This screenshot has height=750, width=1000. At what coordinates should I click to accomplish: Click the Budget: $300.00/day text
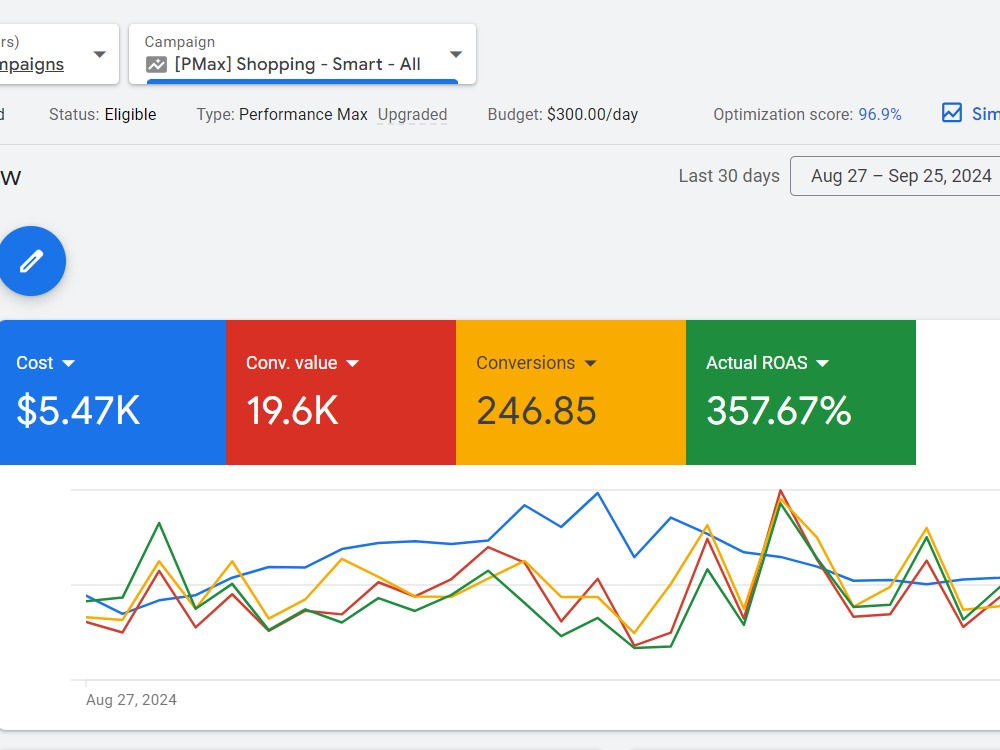point(562,115)
